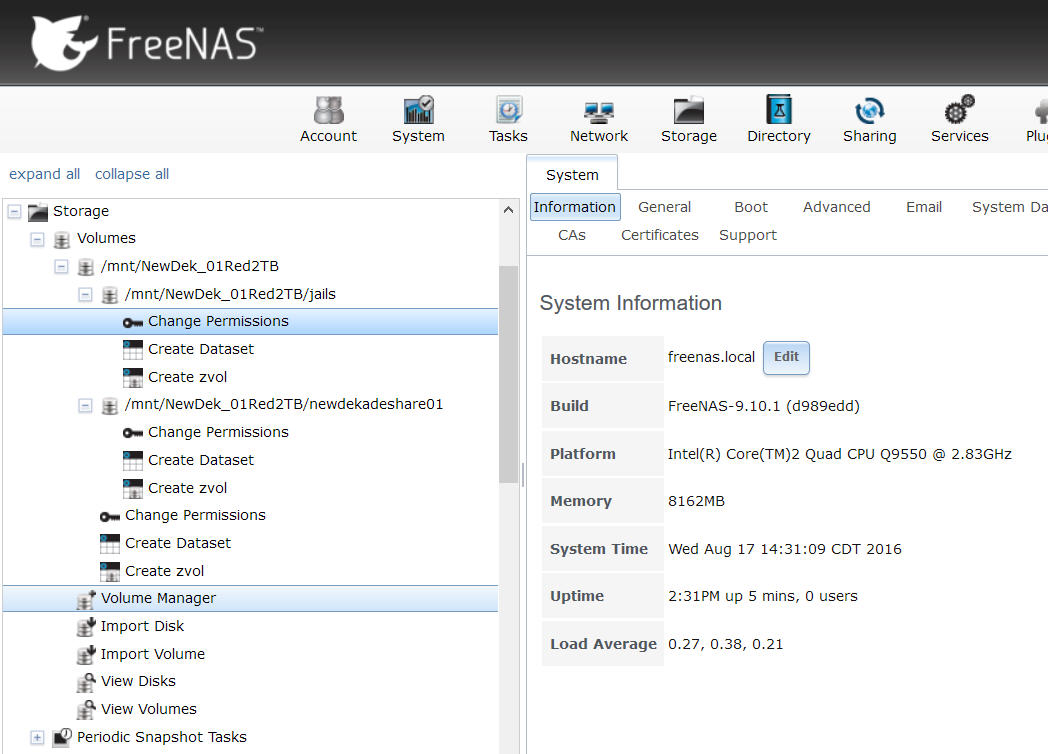Select Volume Manager in tree
Screen dimensions: 1048x754
coord(251,598)
